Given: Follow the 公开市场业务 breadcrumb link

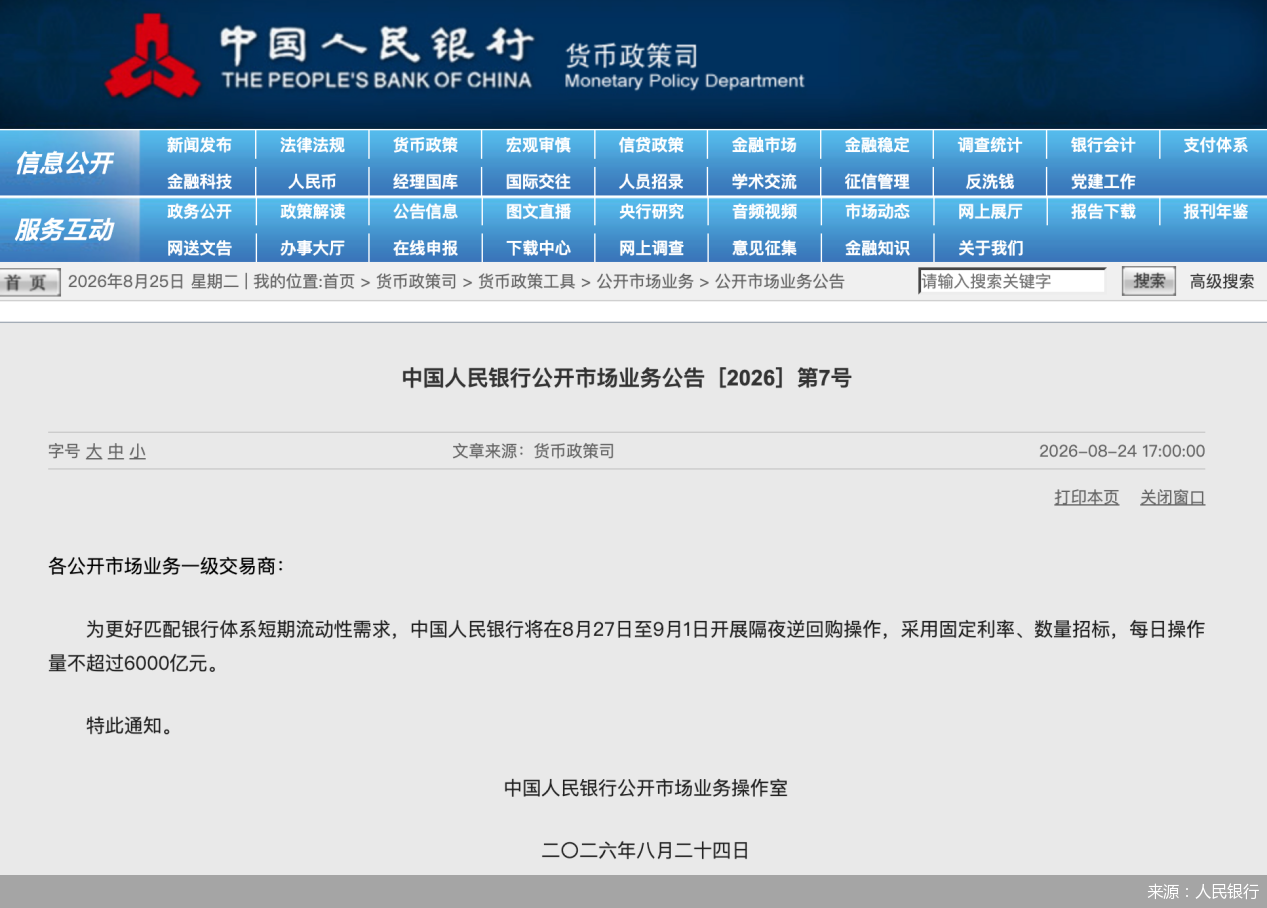Looking at the screenshot, I should tap(645, 282).
